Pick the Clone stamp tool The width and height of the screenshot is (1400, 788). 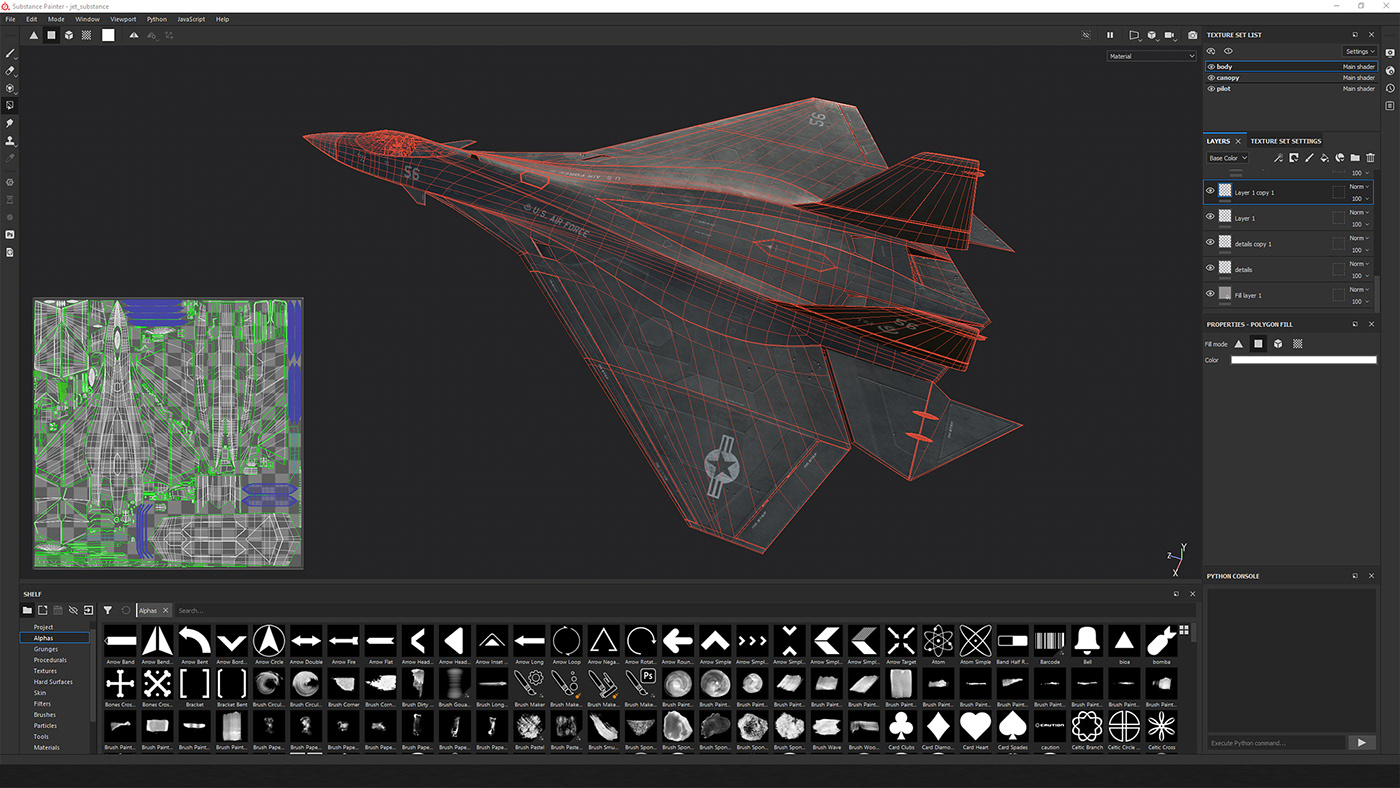[x=11, y=140]
